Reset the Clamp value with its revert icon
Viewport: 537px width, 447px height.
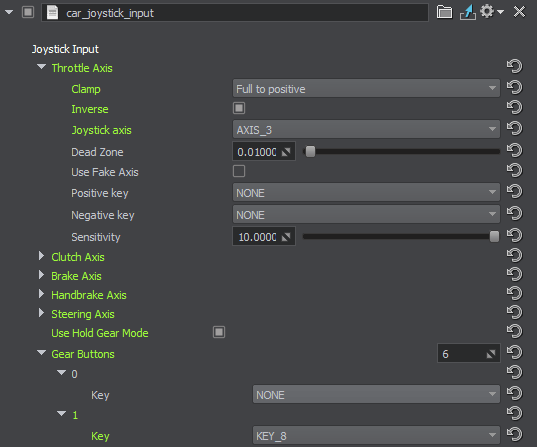click(514, 88)
